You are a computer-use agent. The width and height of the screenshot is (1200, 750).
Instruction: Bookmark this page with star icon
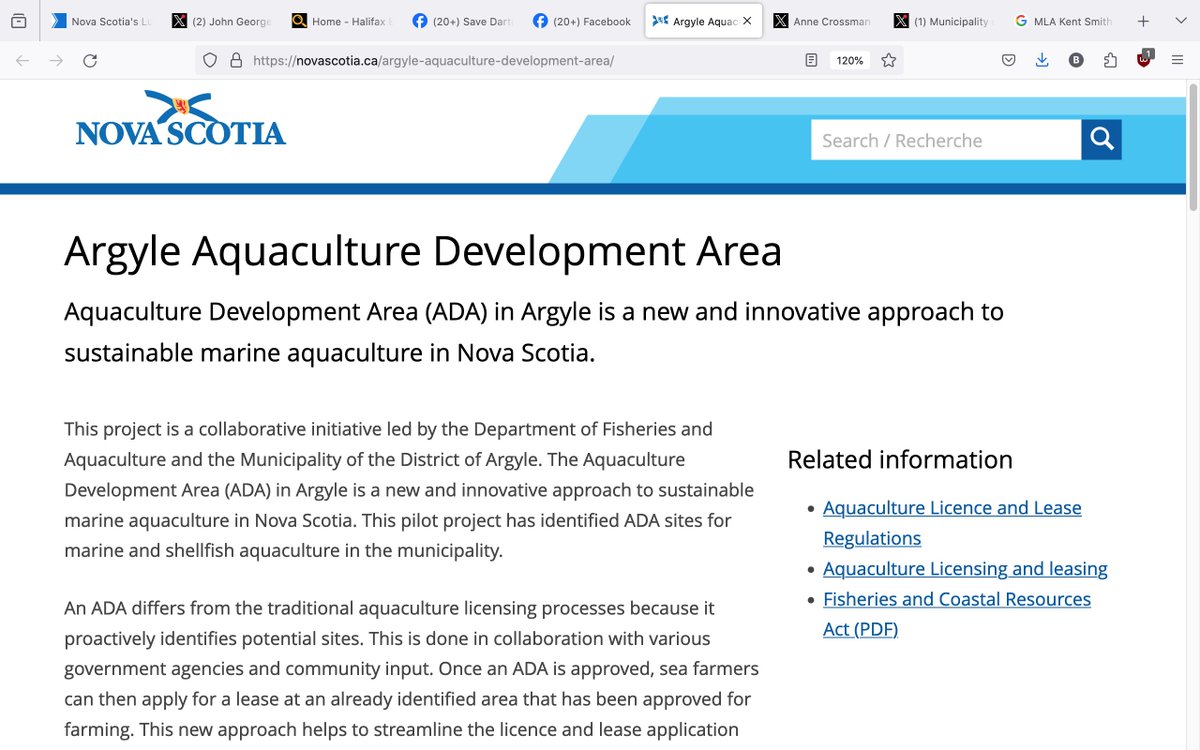click(888, 60)
